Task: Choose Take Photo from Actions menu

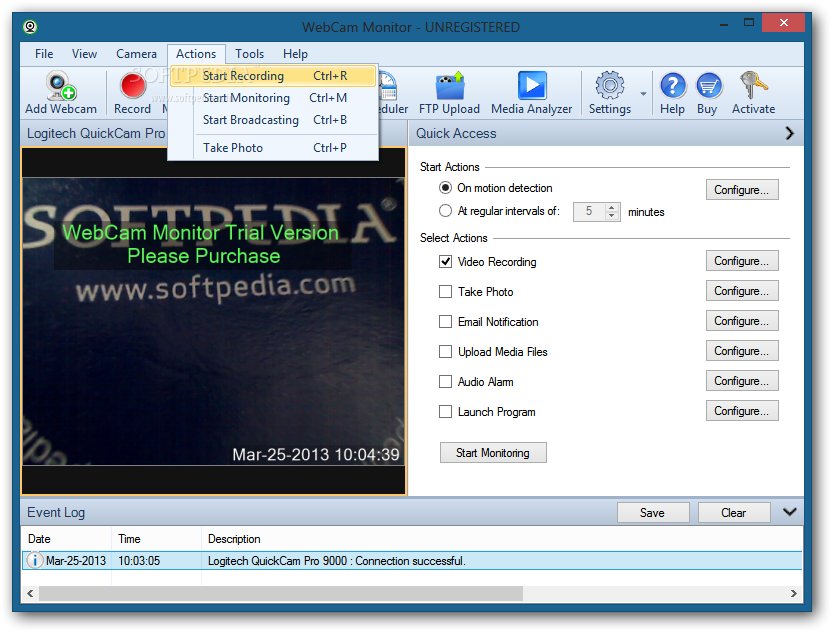Action: 273,148
